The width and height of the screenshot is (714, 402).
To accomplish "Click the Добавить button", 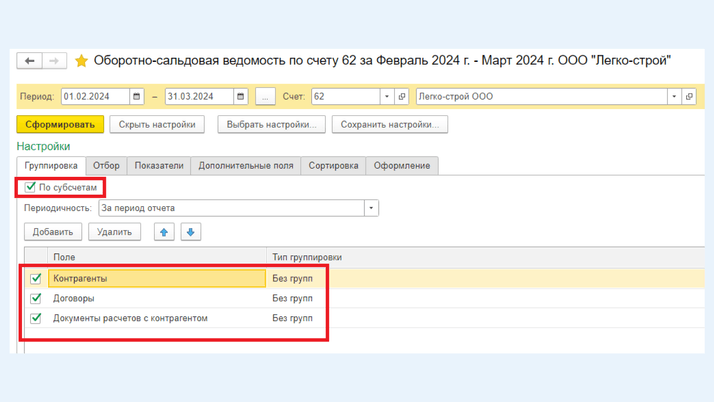I will coord(53,232).
